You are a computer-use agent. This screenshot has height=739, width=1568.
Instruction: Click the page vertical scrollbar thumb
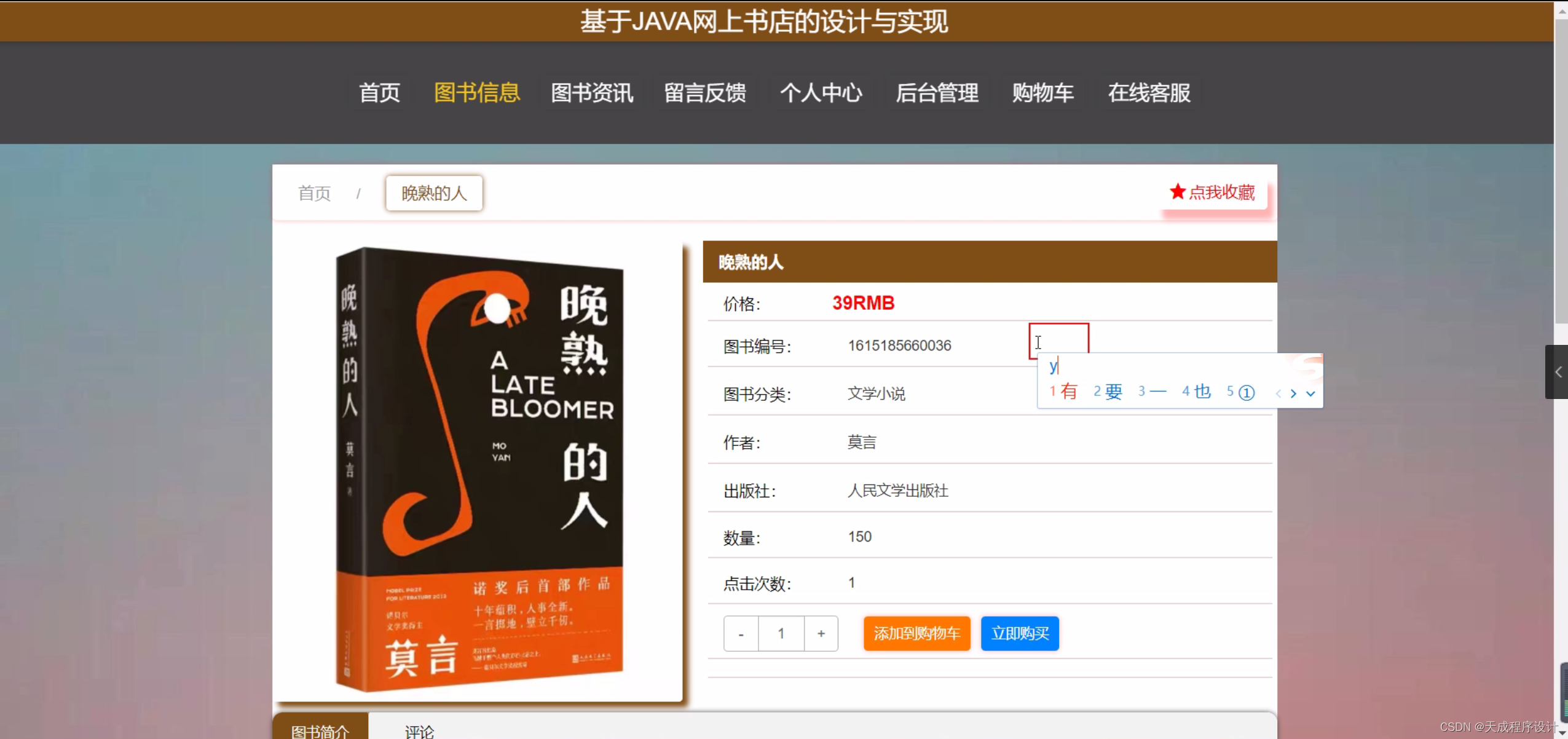(1561, 172)
